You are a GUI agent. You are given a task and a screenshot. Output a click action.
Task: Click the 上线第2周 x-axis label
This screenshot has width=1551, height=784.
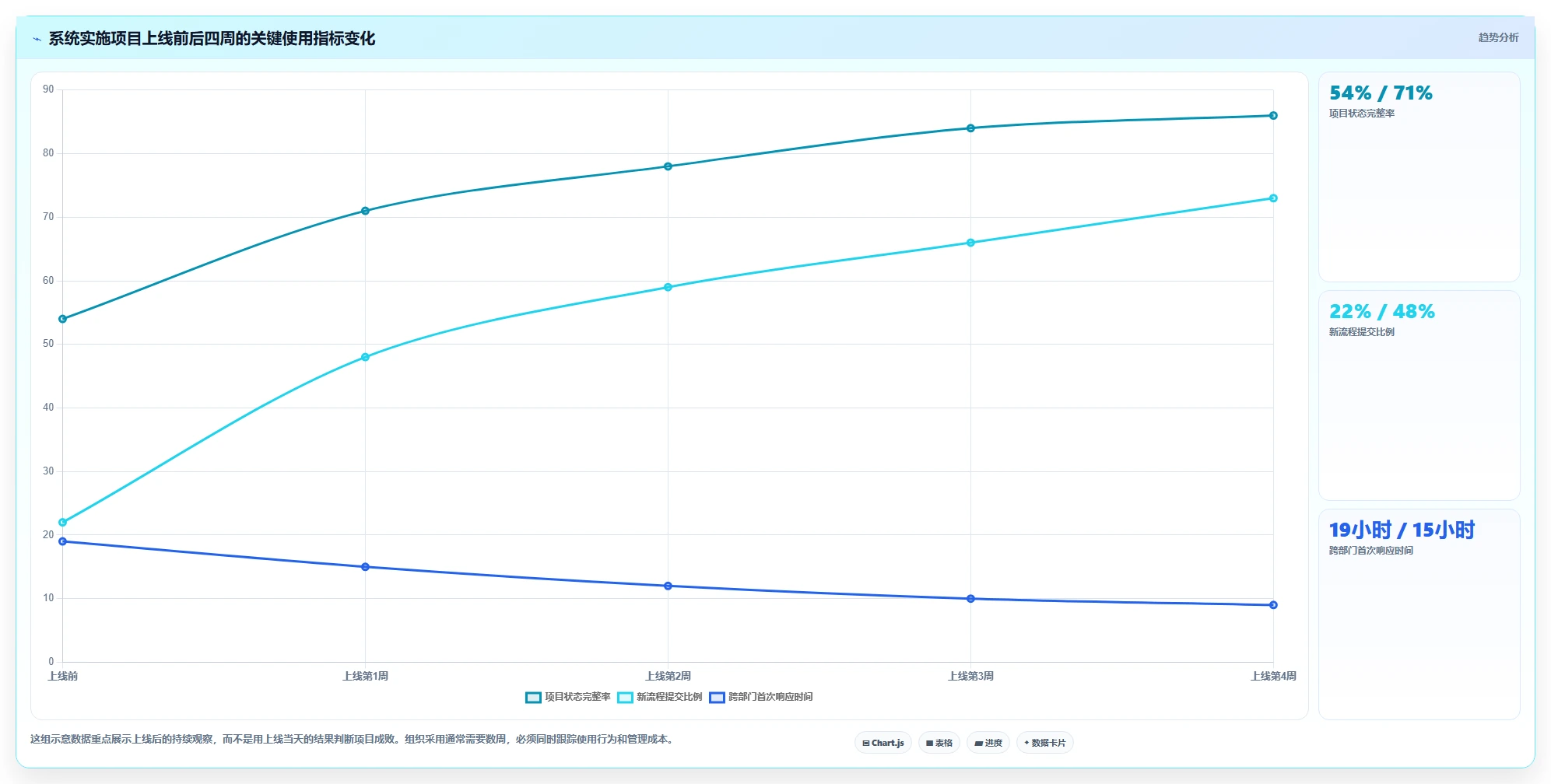tap(668, 676)
